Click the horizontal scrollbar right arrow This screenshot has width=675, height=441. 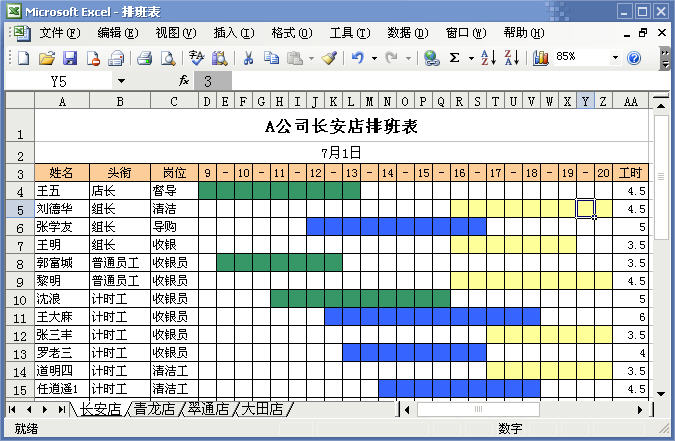click(x=640, y=410)
